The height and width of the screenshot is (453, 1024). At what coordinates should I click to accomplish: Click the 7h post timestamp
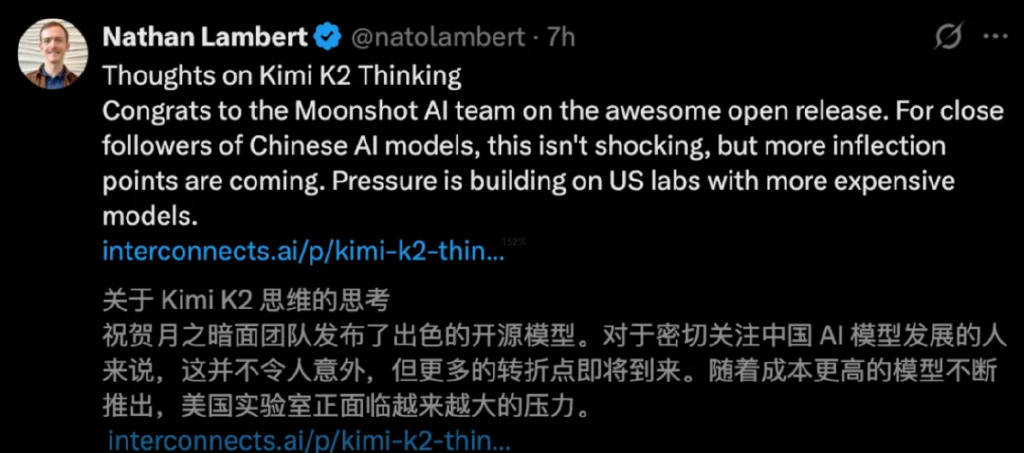[x=563, y=37]
